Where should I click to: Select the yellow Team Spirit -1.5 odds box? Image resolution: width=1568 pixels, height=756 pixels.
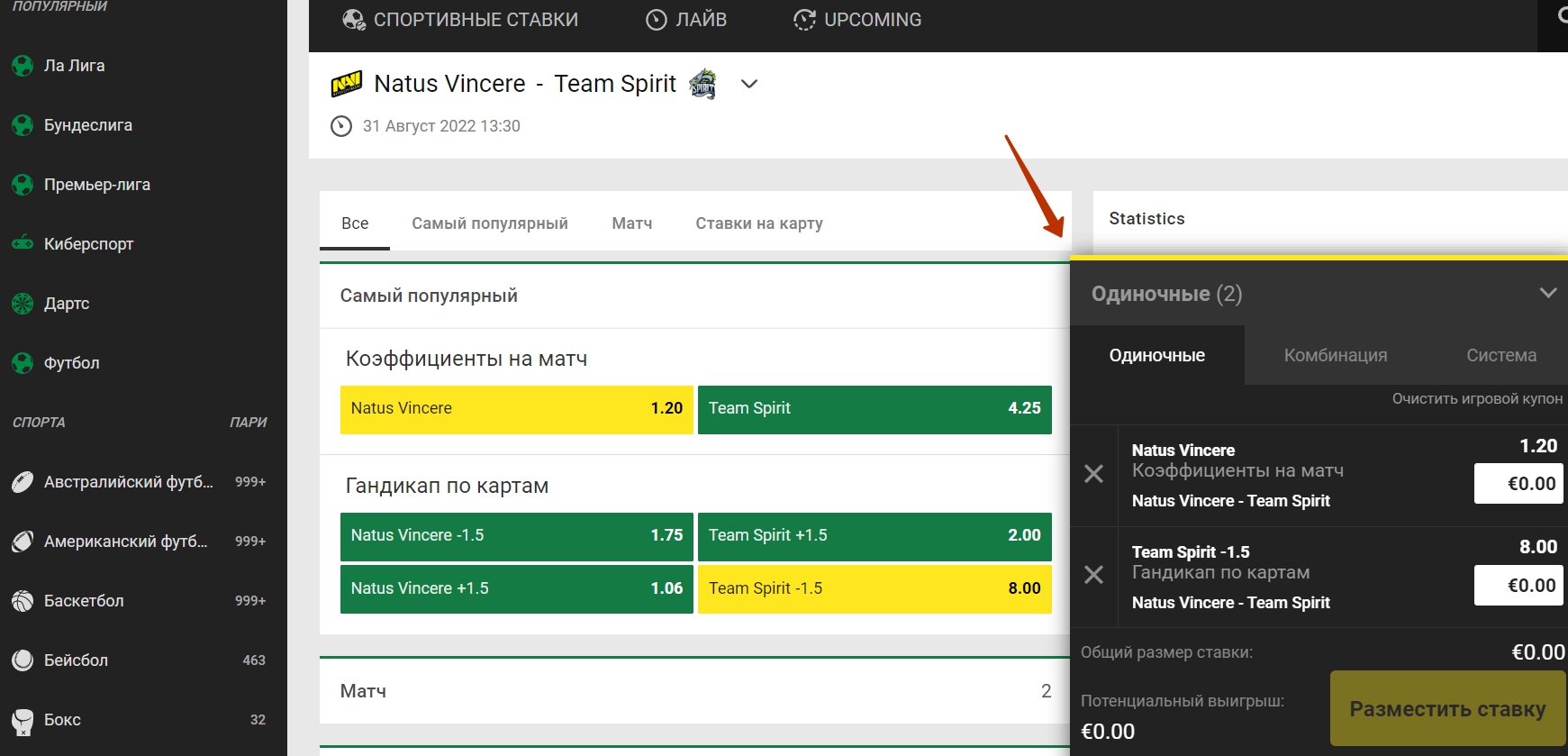pos(874,589)
